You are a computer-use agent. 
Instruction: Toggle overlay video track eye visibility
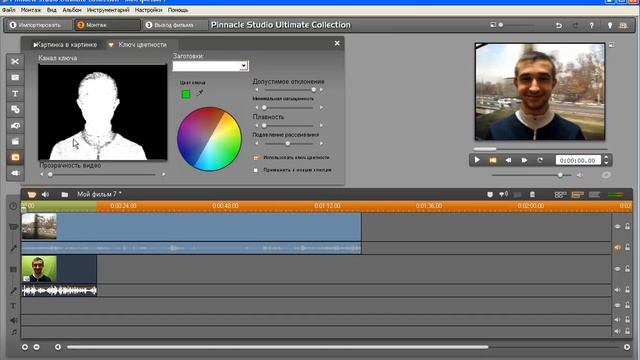[x=618, y=269]
